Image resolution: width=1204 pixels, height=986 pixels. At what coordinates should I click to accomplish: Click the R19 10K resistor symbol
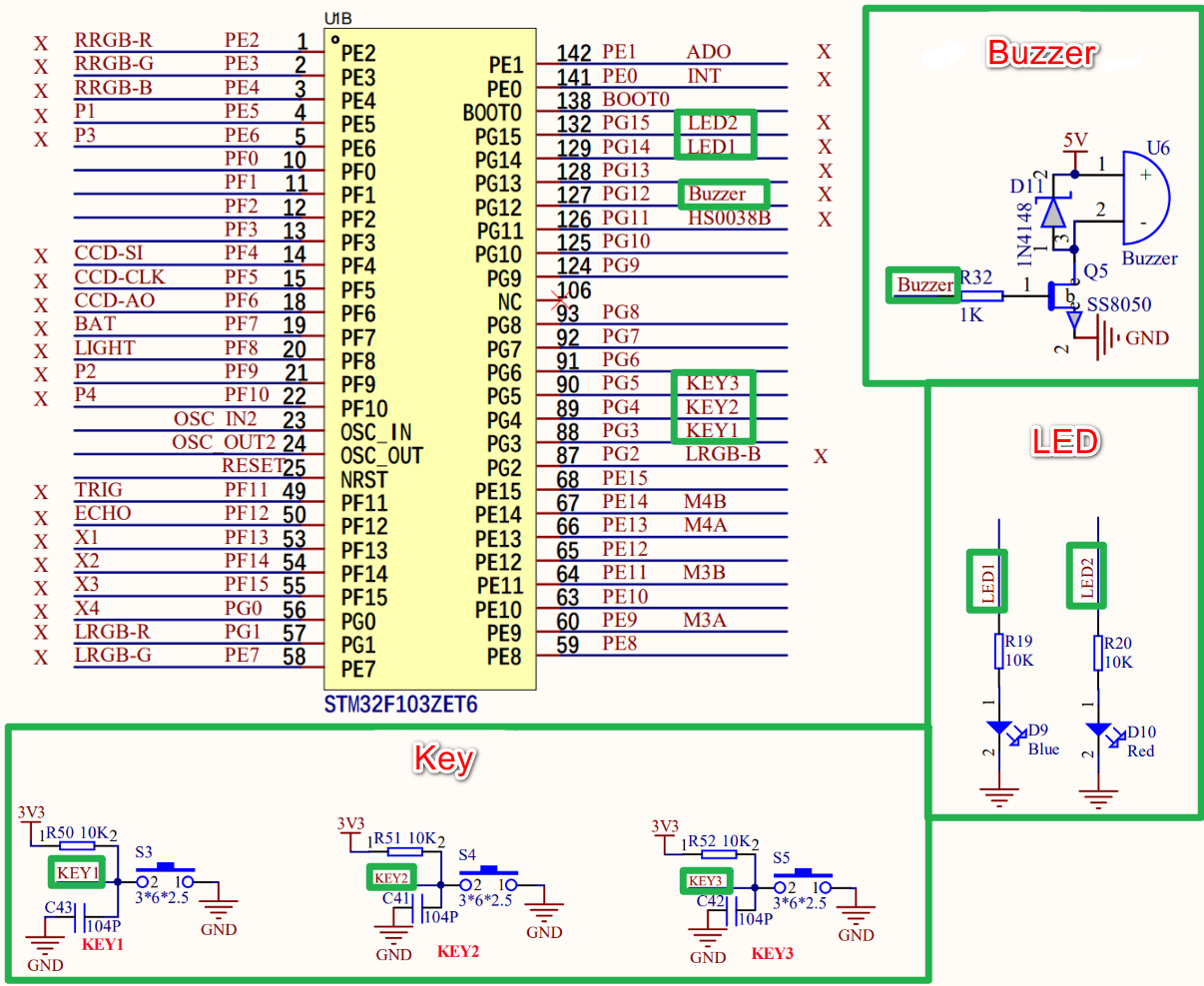(x=998, y=651)
